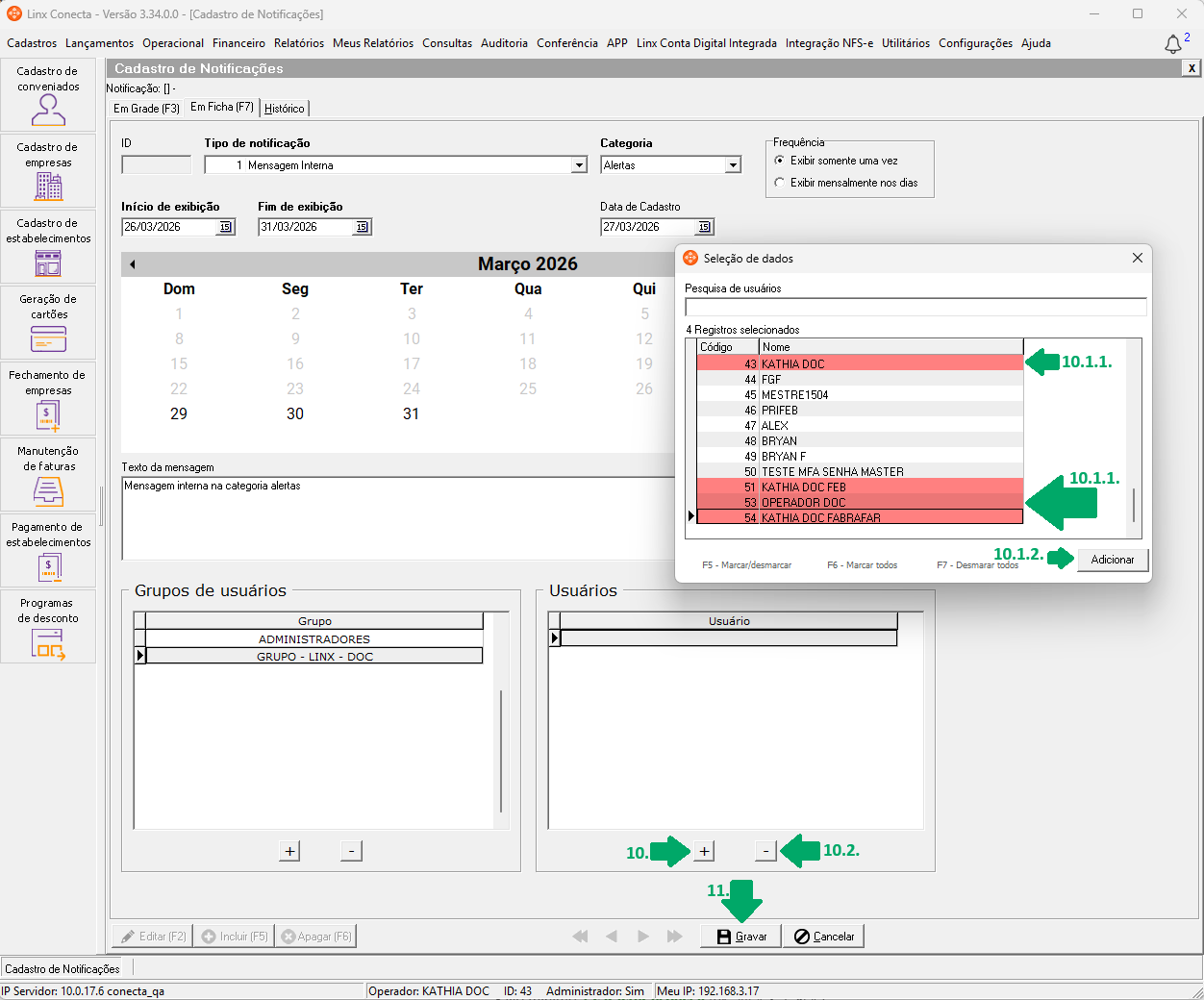Open Cadastro de conveniados sidebar icon
The height and width of the screenshot is (1000, 1204).
click(x=48, y=94)
